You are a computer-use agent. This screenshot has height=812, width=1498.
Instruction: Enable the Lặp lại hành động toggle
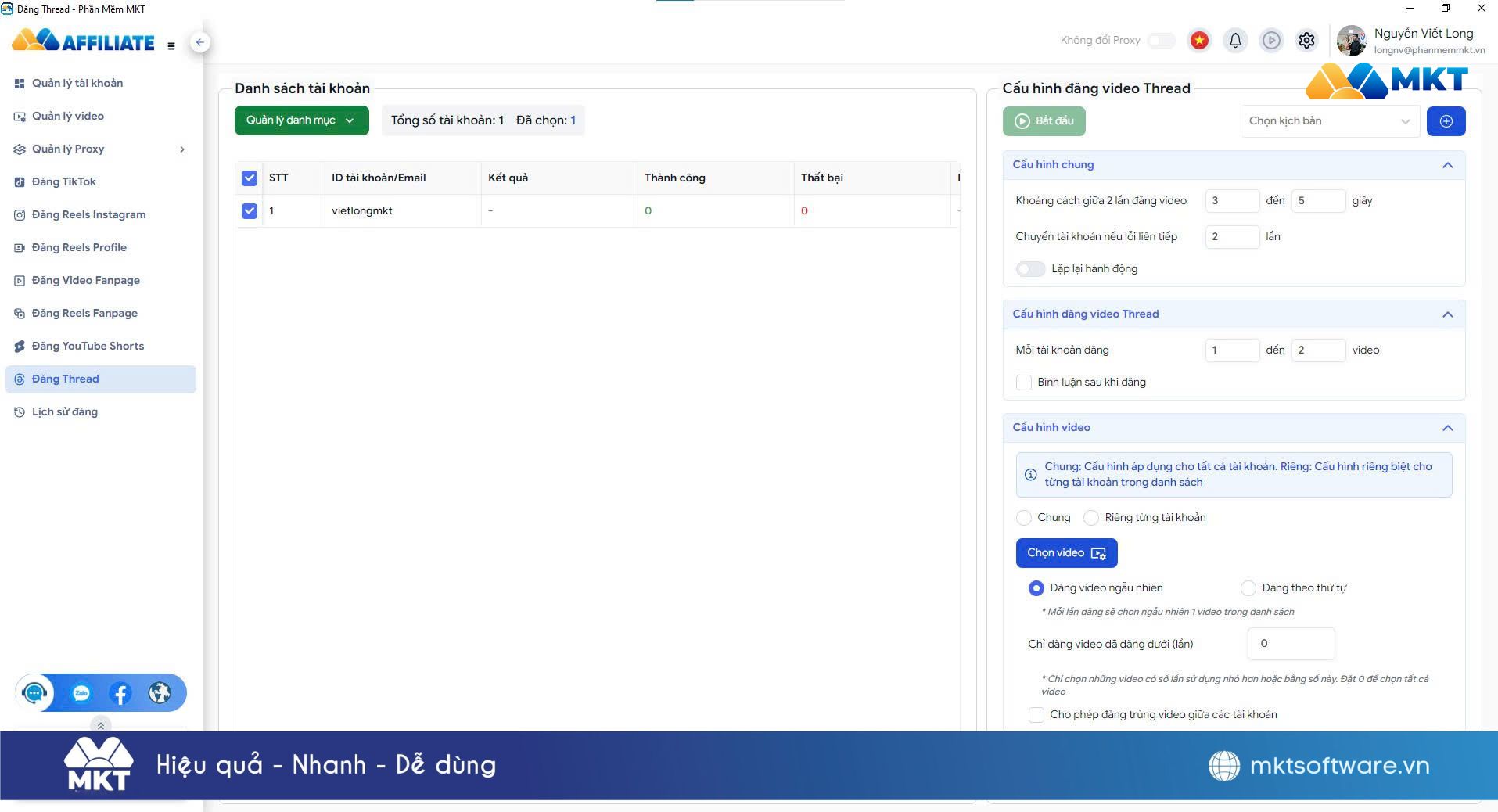click(1030, 269)
